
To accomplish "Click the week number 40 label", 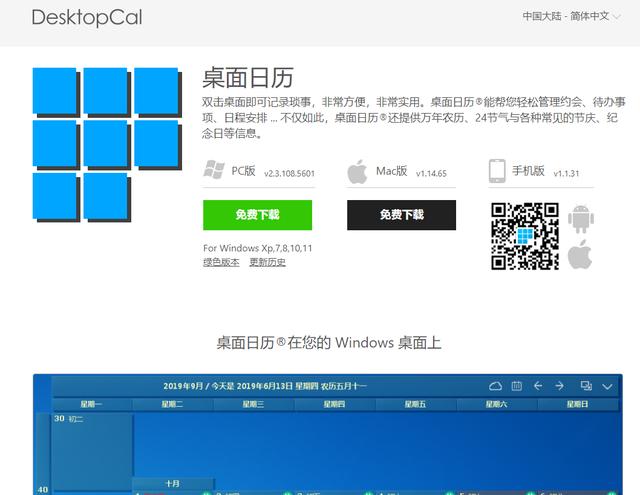I will click(43, 489).
